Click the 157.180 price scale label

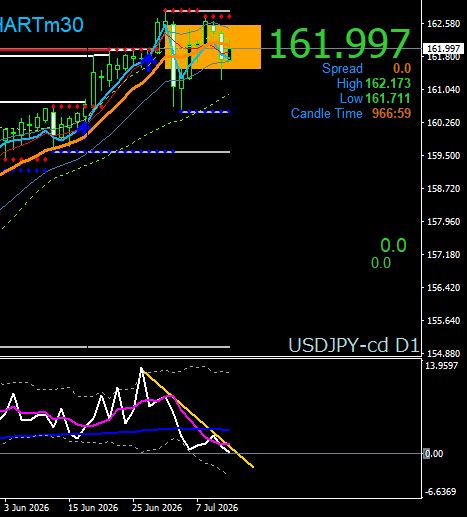coord(444,255)
